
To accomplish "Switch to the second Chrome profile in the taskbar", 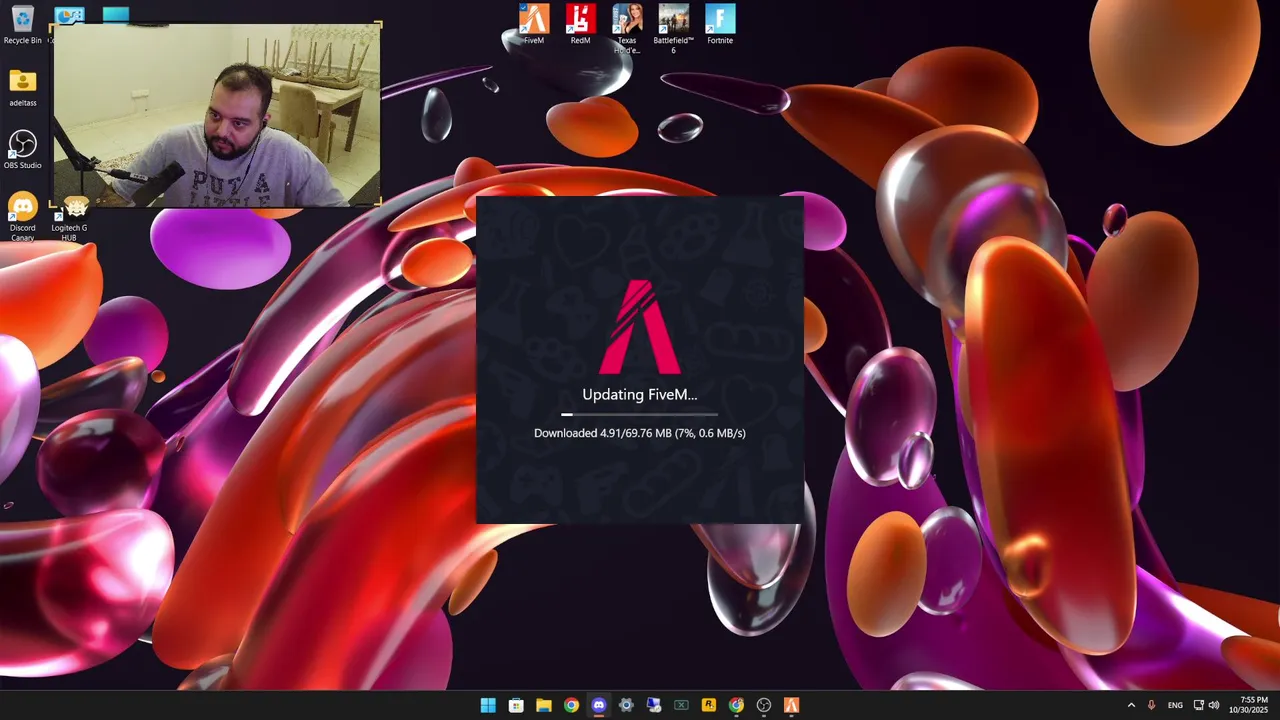I will click(x=736, y=705).
